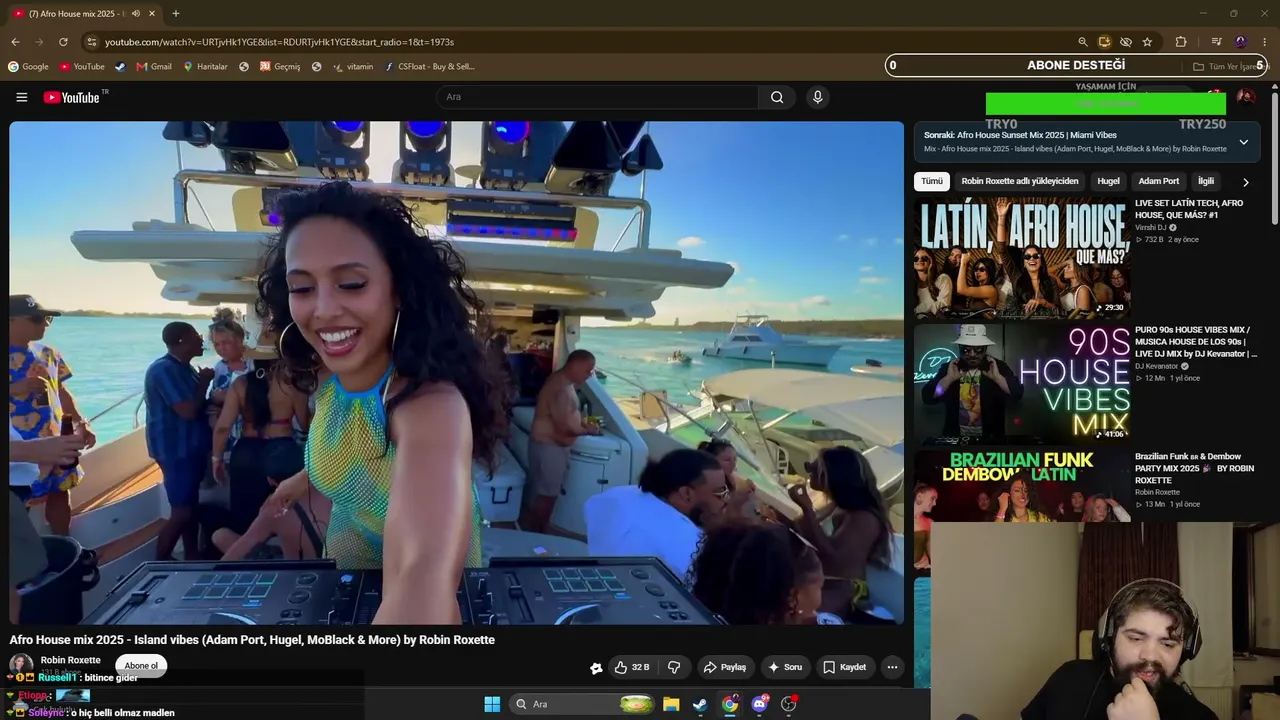1280x720 pixels.
Task: Select the Tümü filter chip
Action: pyautogui.click(x=932, y=181)
